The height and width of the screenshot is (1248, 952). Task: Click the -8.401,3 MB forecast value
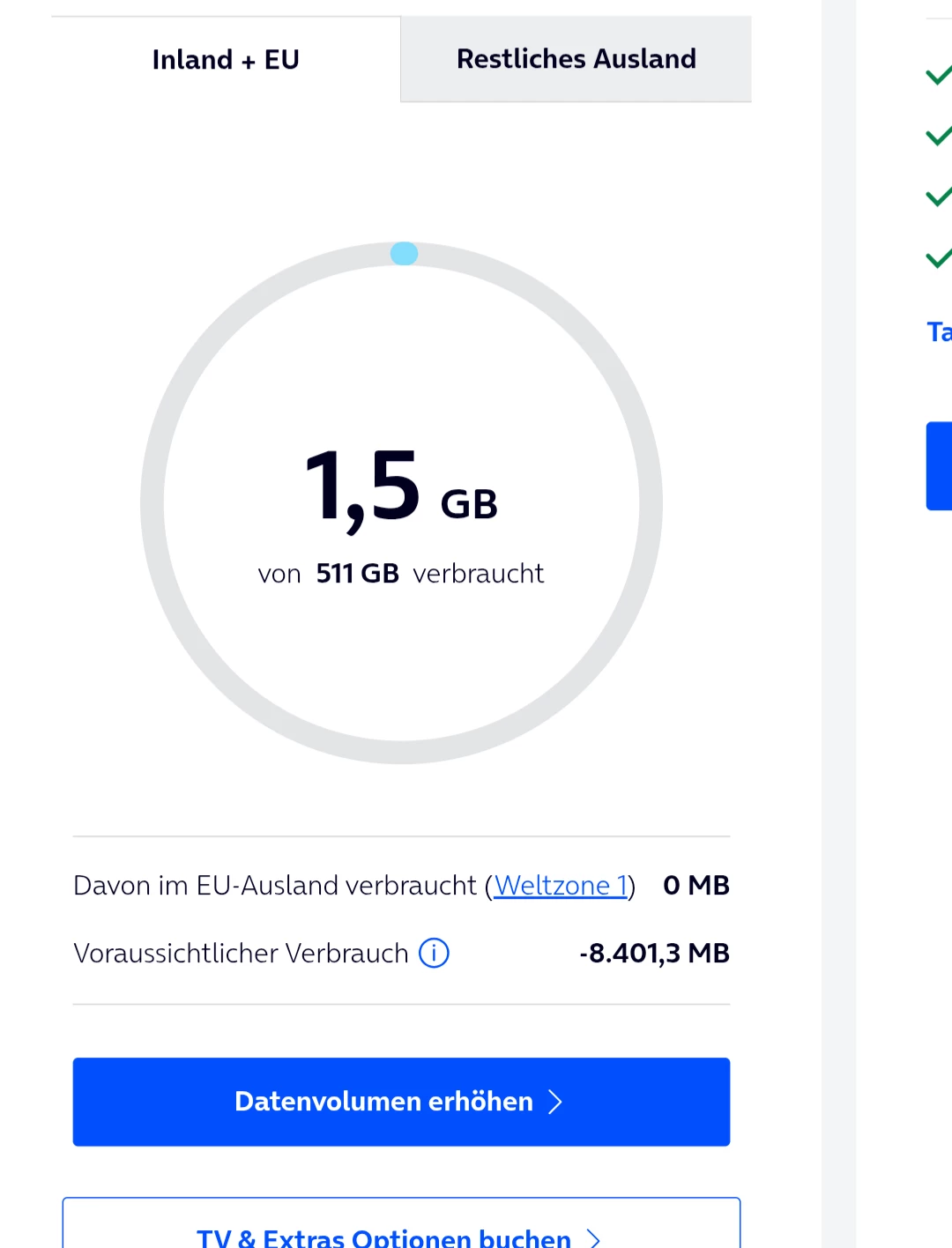click(654, 953)
